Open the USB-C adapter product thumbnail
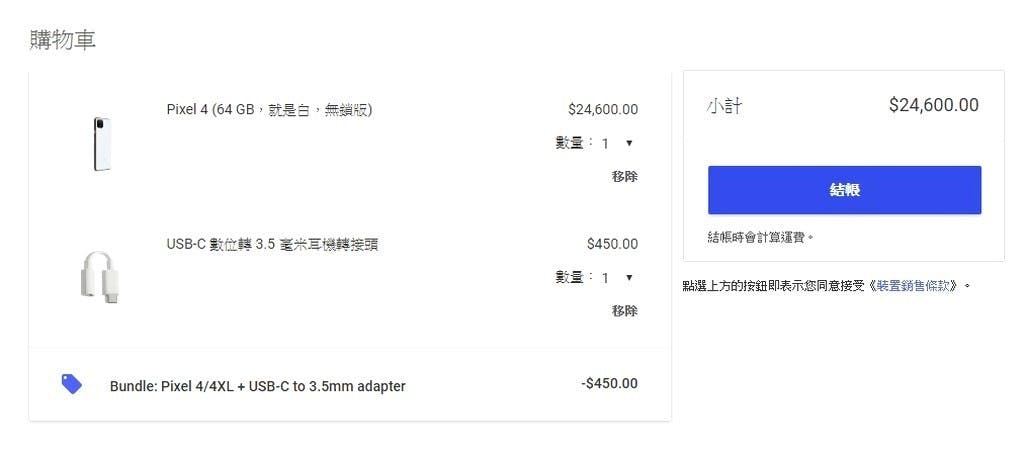1024x460 pixels. (101, 278)
